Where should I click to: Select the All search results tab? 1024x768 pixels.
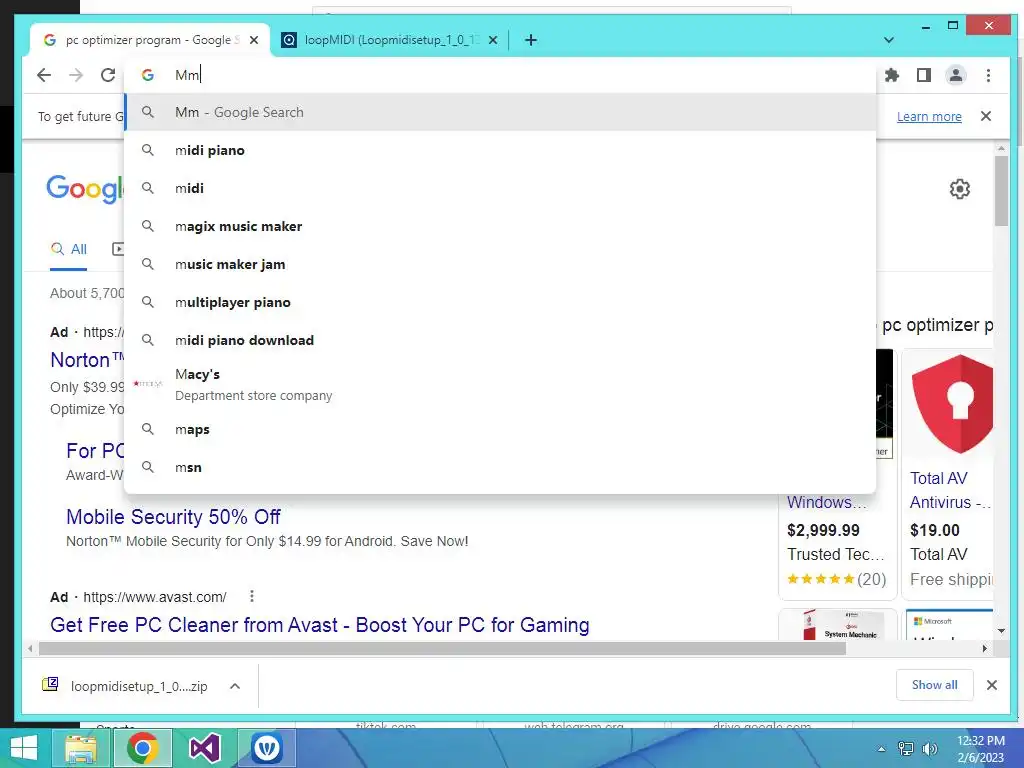(x=69, y=249)
